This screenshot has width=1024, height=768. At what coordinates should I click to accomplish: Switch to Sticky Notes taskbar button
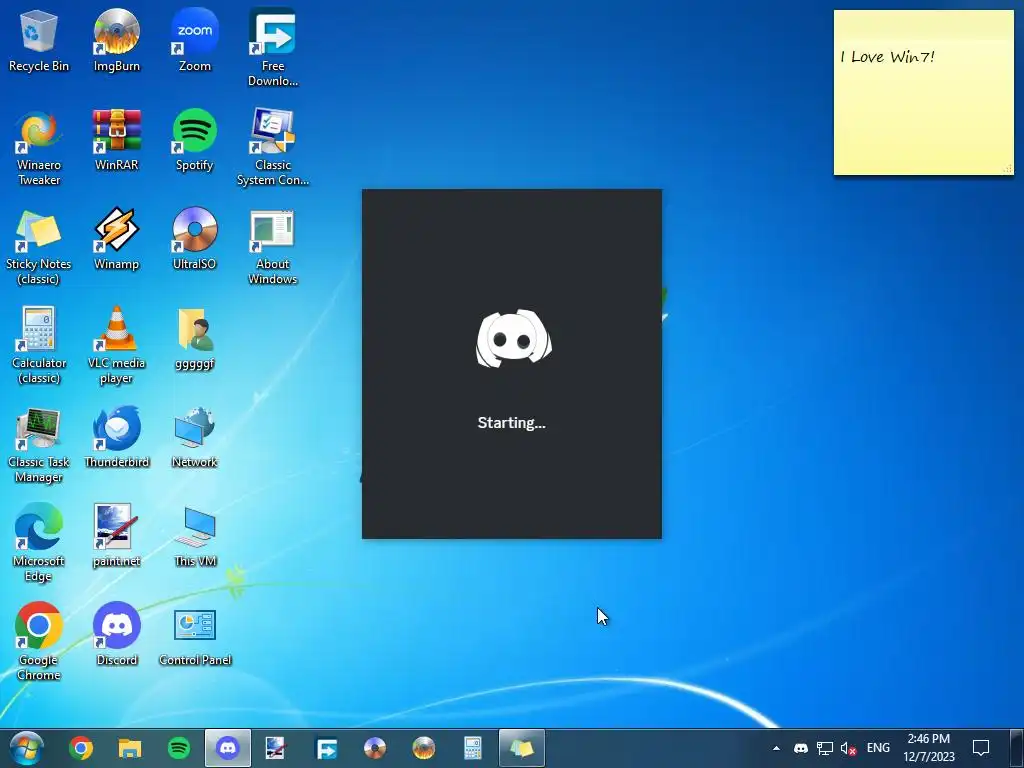click(x=522, y=748)
